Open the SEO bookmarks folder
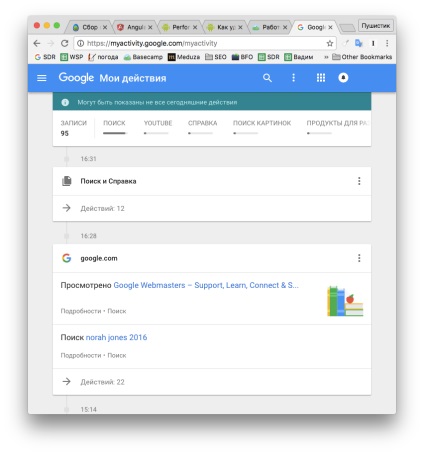This screenshot has width=424, height=454. (x=216, y=57)
